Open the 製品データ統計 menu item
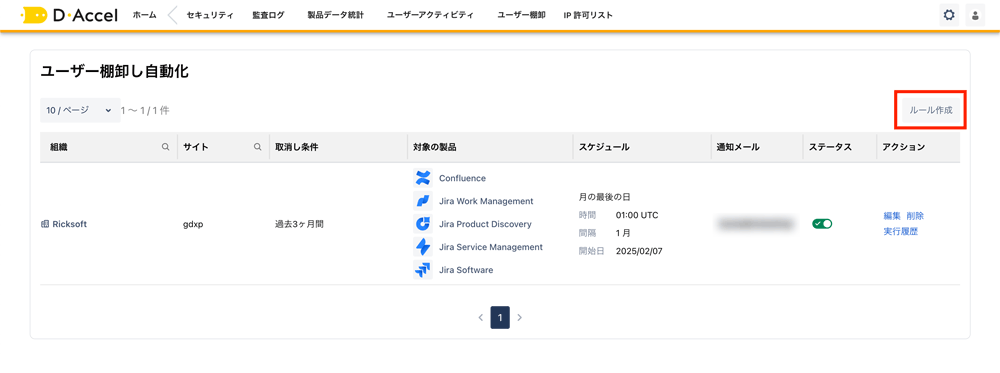 click(x=335, y=15)
